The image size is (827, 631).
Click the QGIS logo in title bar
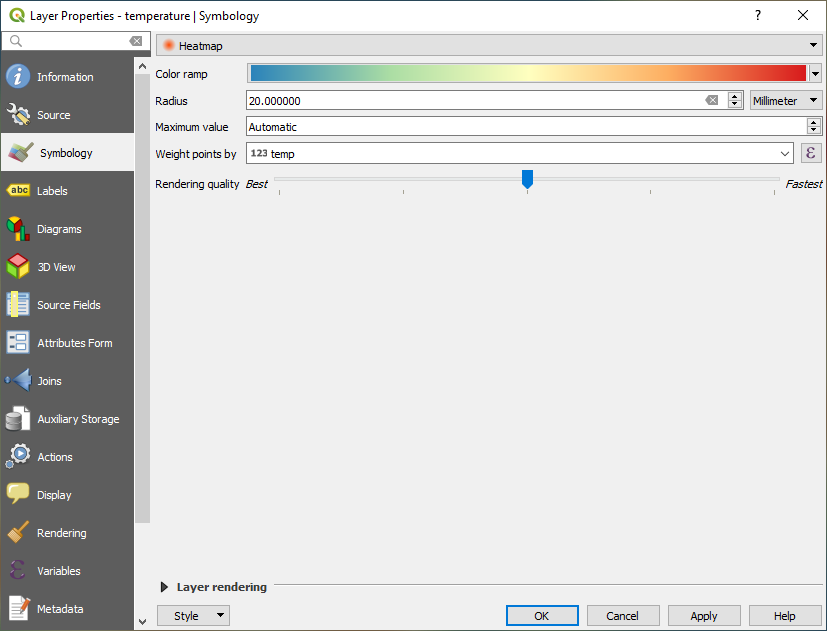(x=17, y=15)
